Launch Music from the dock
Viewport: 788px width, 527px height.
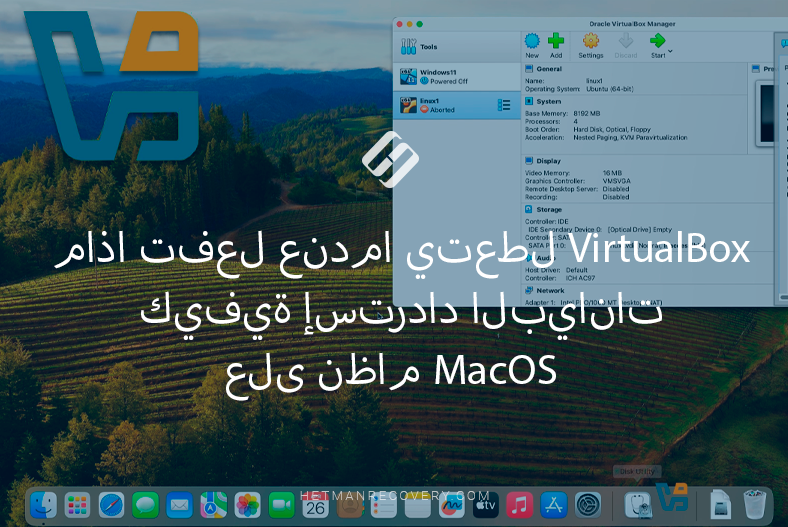(x=520, y=505)
